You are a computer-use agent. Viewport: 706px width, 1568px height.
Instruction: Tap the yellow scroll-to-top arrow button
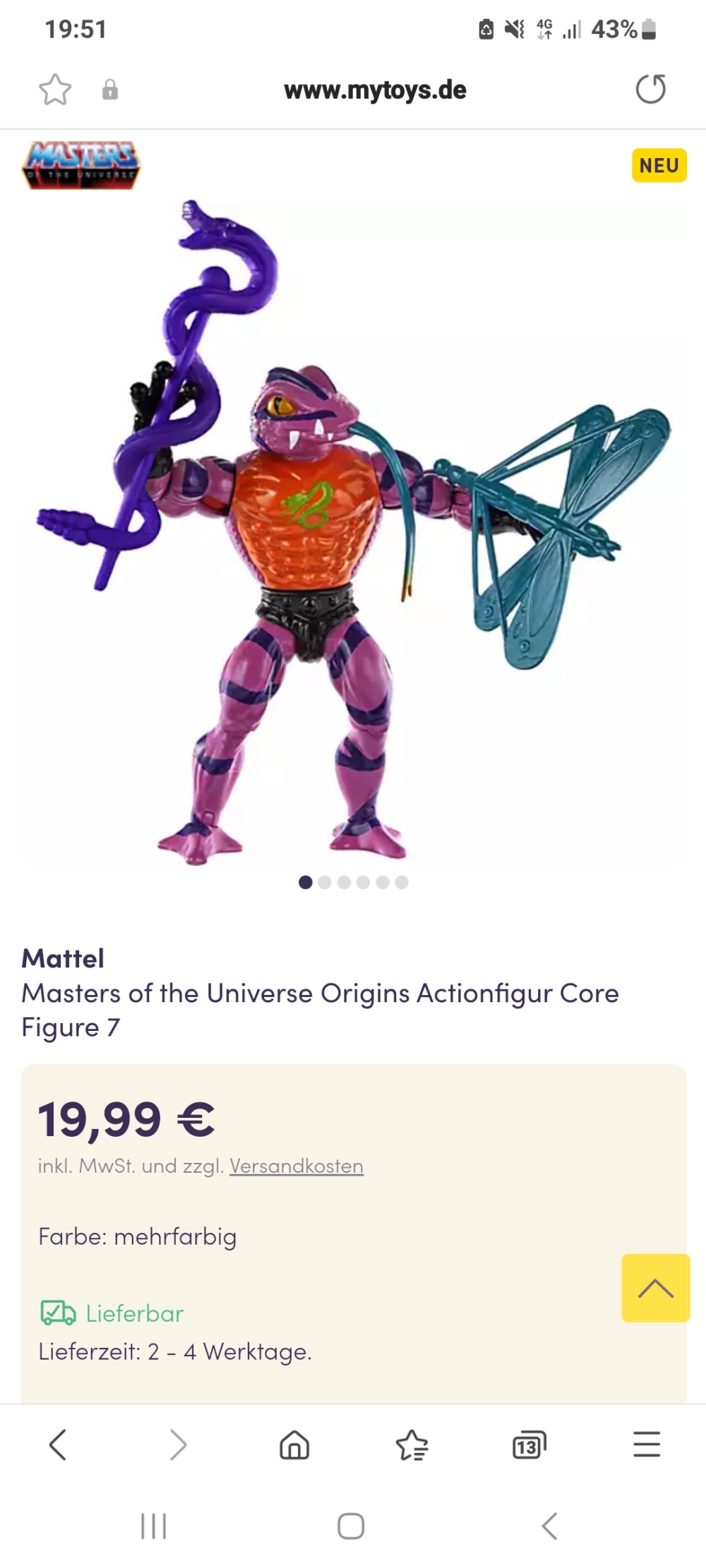click(656, 1288)
